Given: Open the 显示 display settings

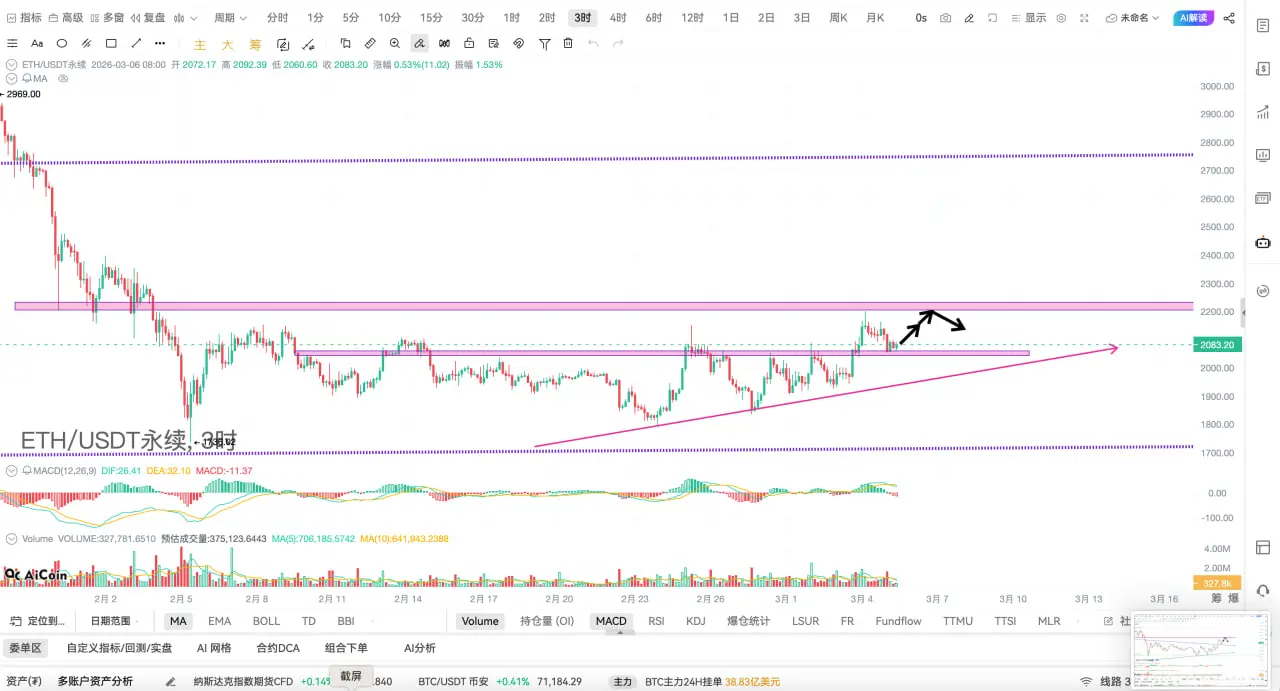Looking at the screenshot, I should [x=1029, y=18].
